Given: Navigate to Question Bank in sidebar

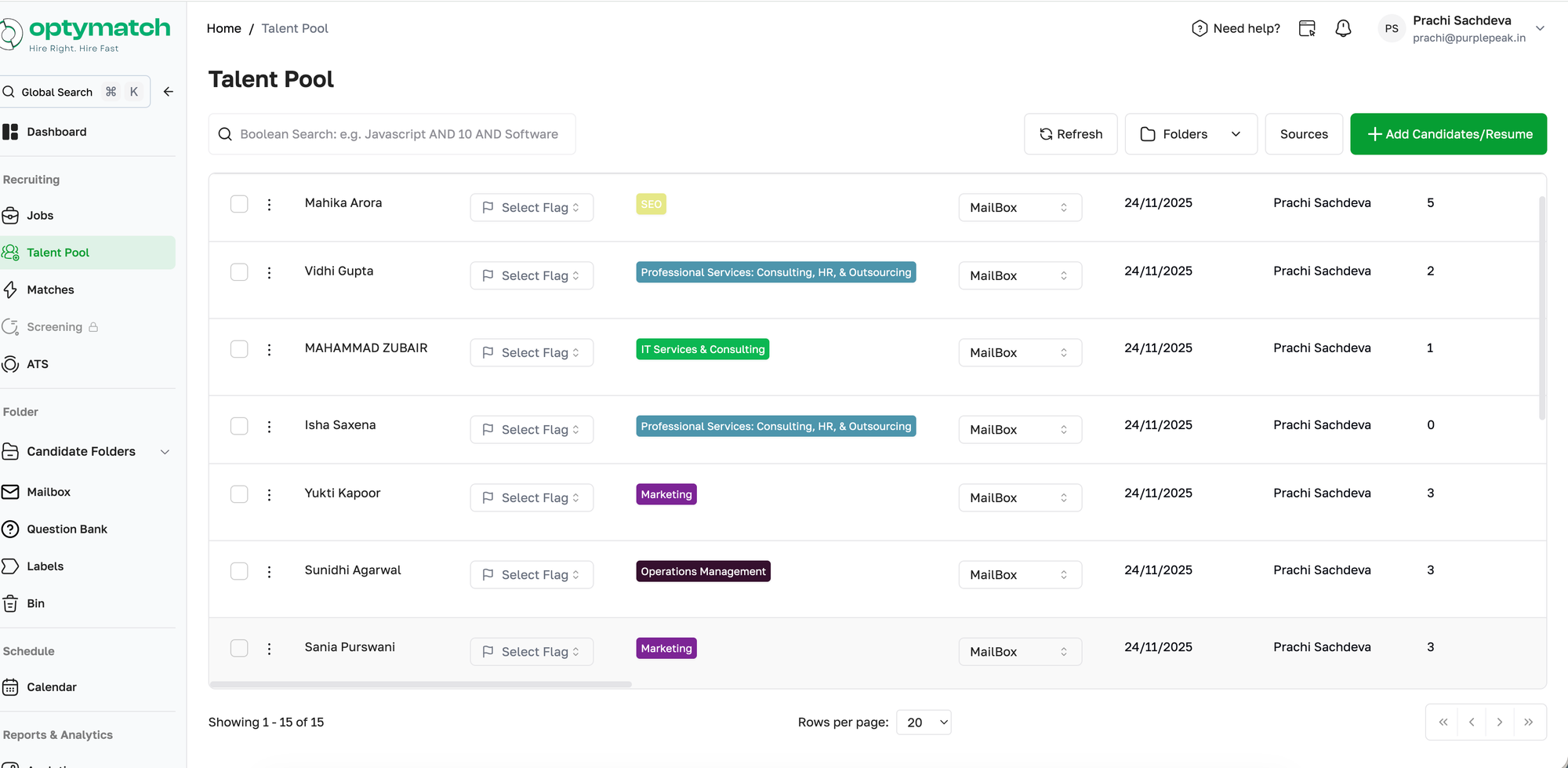Looking at the screenshot, I should pyautogui.click(x=67, y=529).
